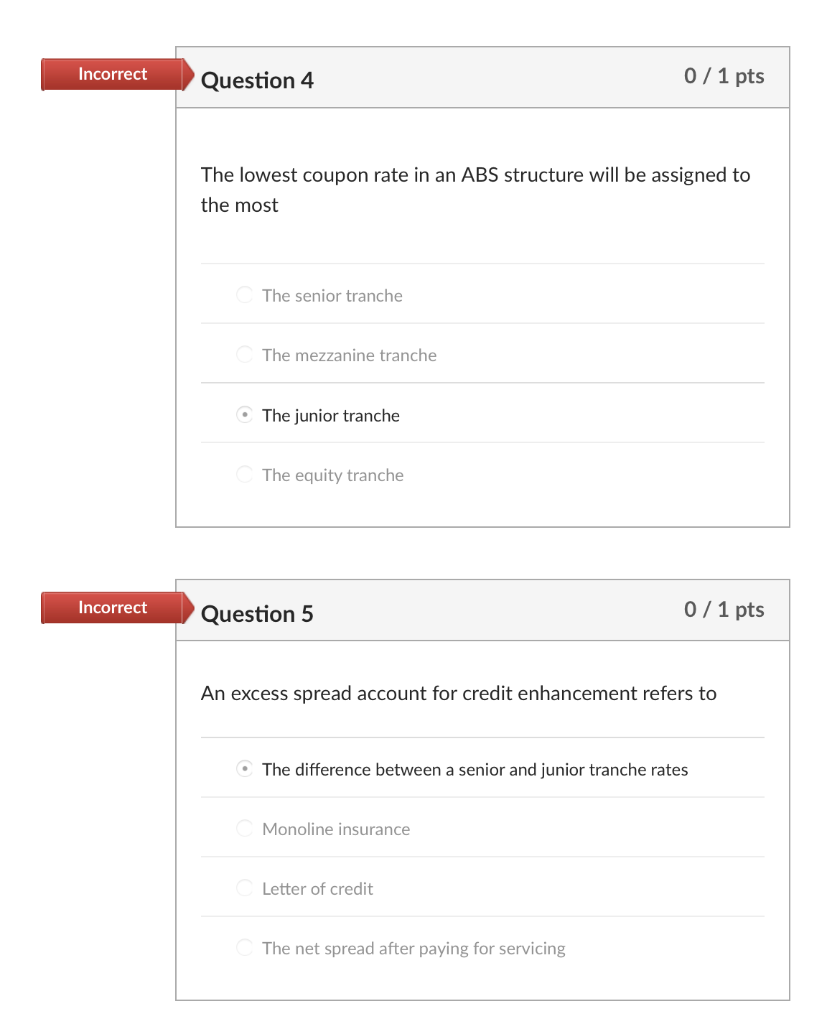Click the answer text "Monoline insurance"
This screenshot has width=827, height=1024.
coord(335,828)
